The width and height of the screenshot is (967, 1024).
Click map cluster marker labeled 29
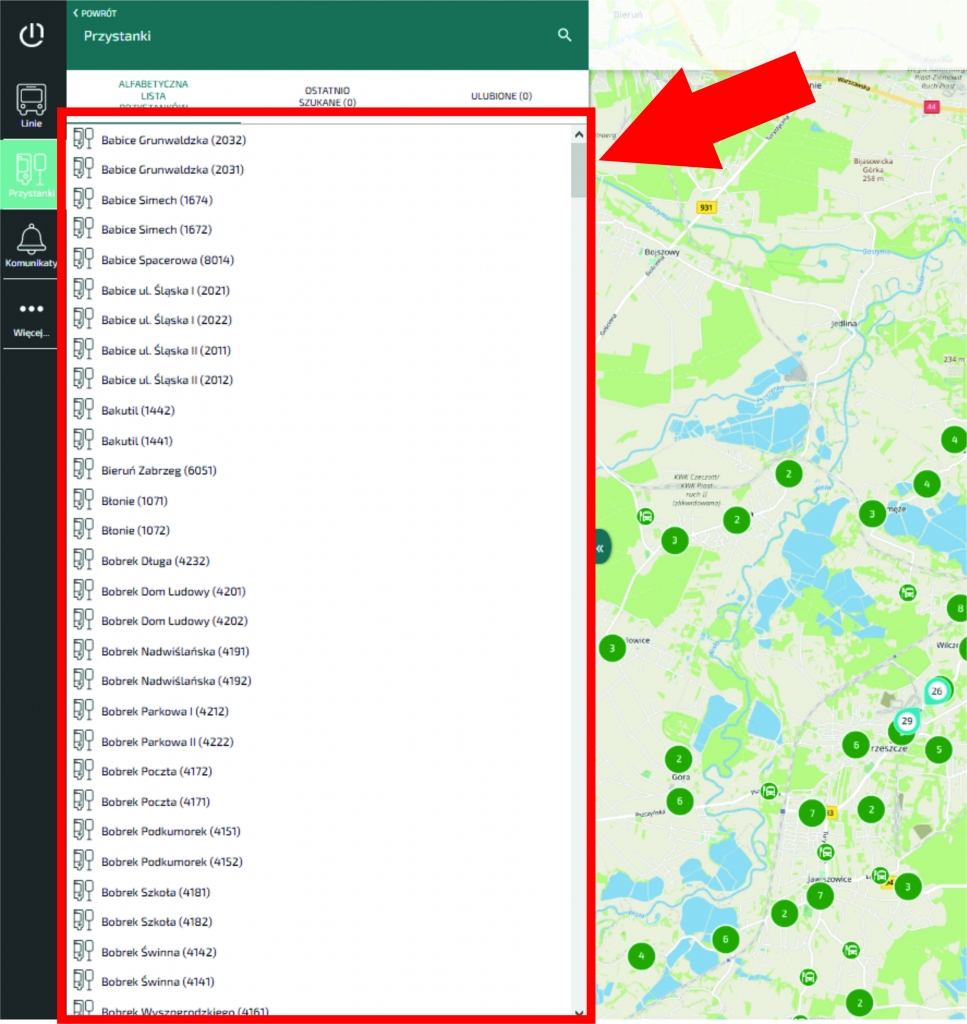pos(907,721)
